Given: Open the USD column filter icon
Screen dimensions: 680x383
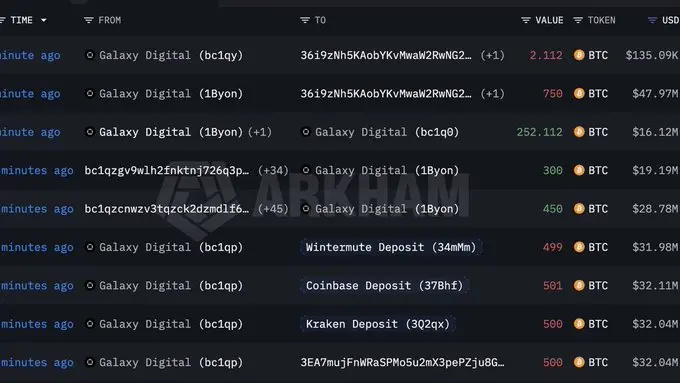Looking at the screenshot, I should (x=652, y=20).
